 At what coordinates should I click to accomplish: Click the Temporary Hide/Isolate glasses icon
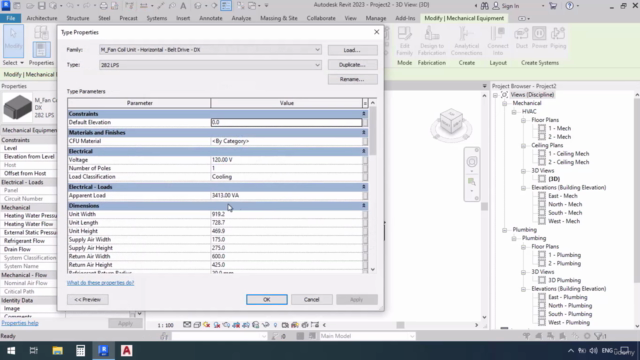click(x=265, y=325)
